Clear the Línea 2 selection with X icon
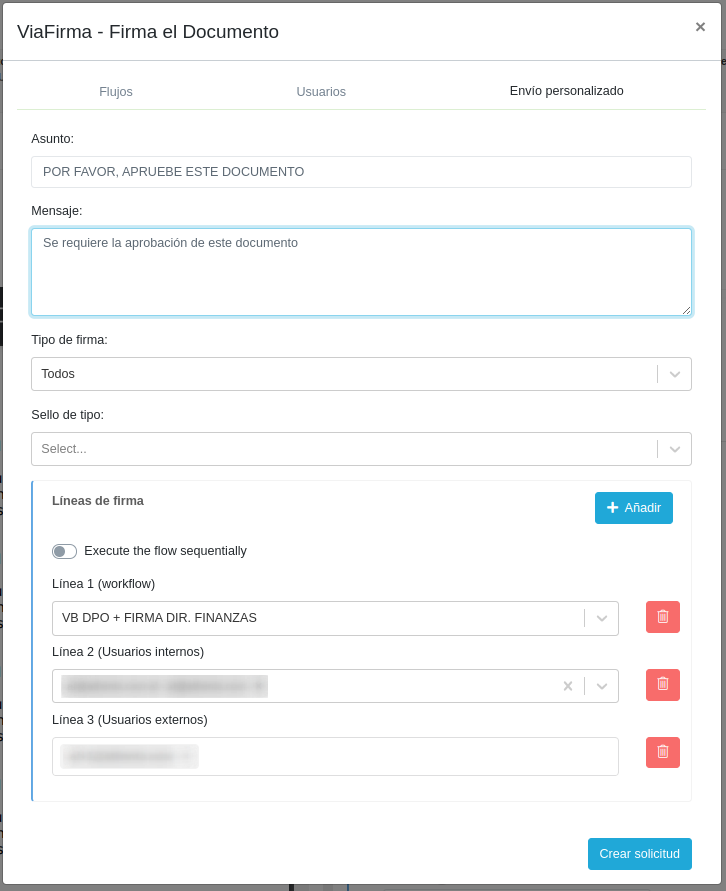This screenshot has width=726, height=891. tap(568, 686)
